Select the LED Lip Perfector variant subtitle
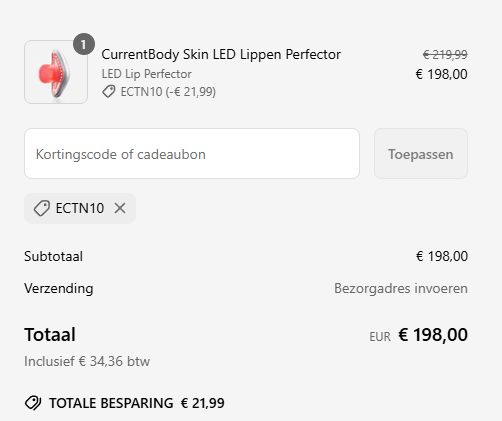The image size is (502, 421). [x=146, y=74]
